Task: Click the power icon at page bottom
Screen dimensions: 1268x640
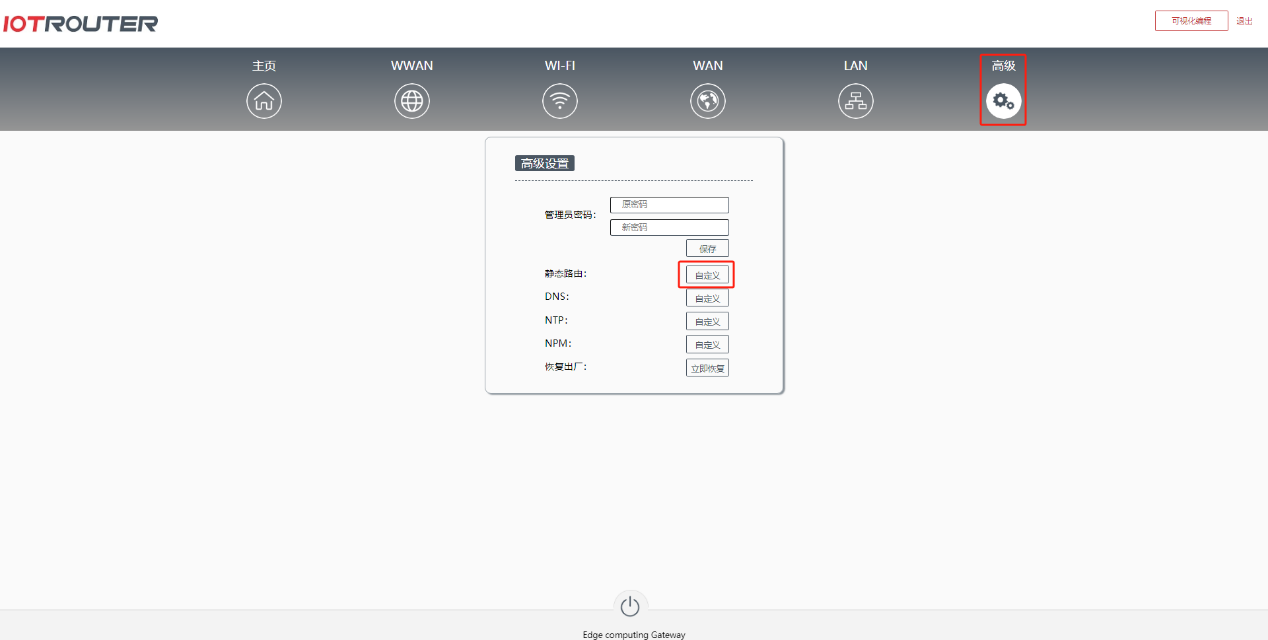Action: (x=630, y=605)
